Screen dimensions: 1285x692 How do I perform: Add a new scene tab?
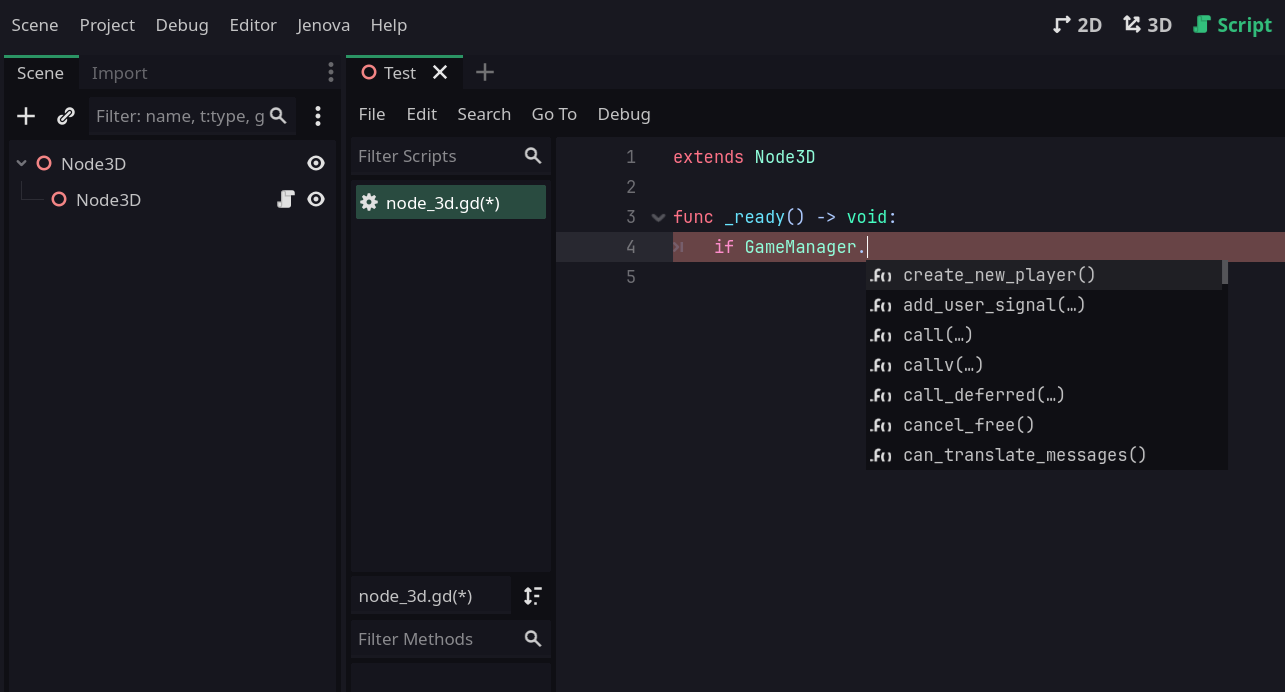[x=485, y=72]
